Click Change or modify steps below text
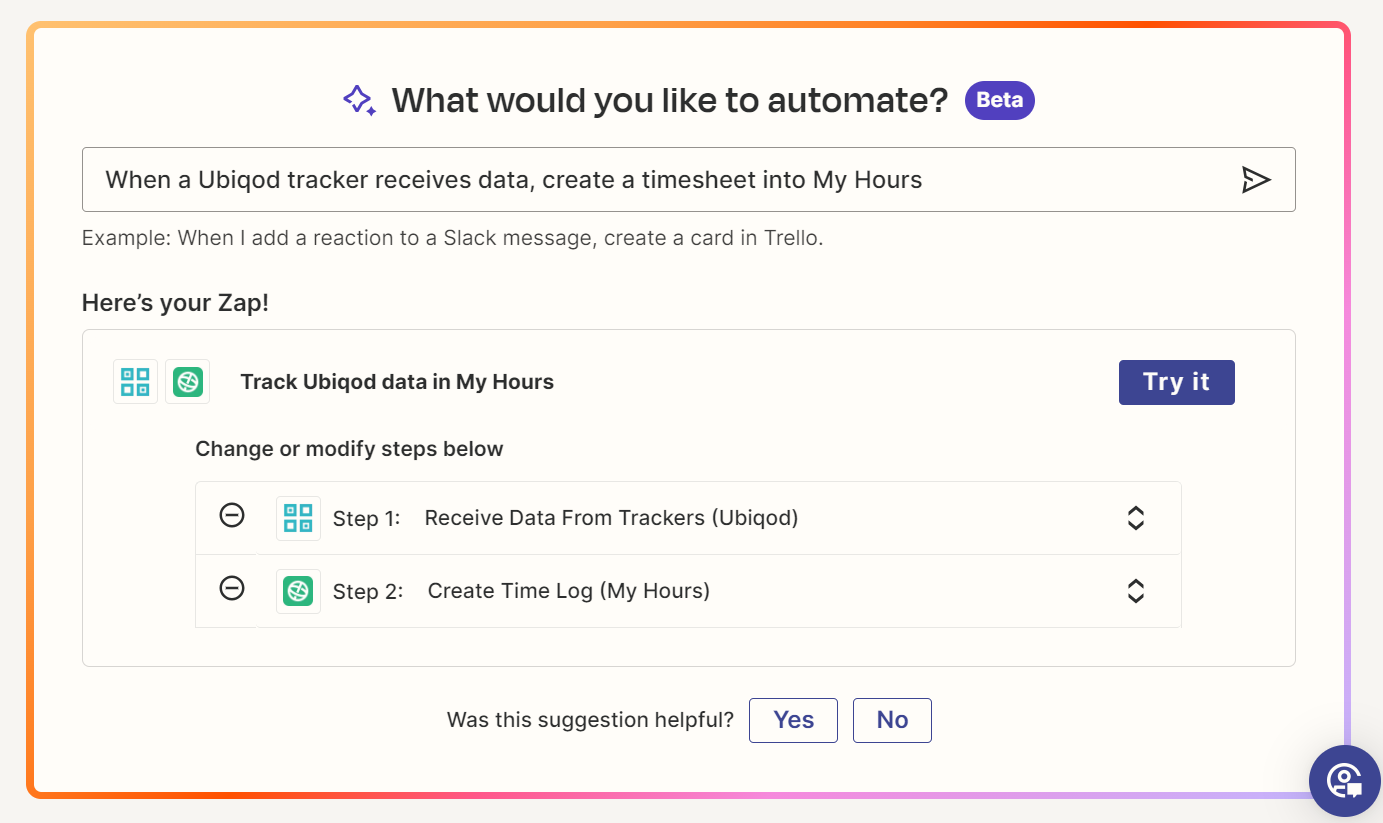The height and width of the screenshot is (823, 1383). [x=349, y=449]
